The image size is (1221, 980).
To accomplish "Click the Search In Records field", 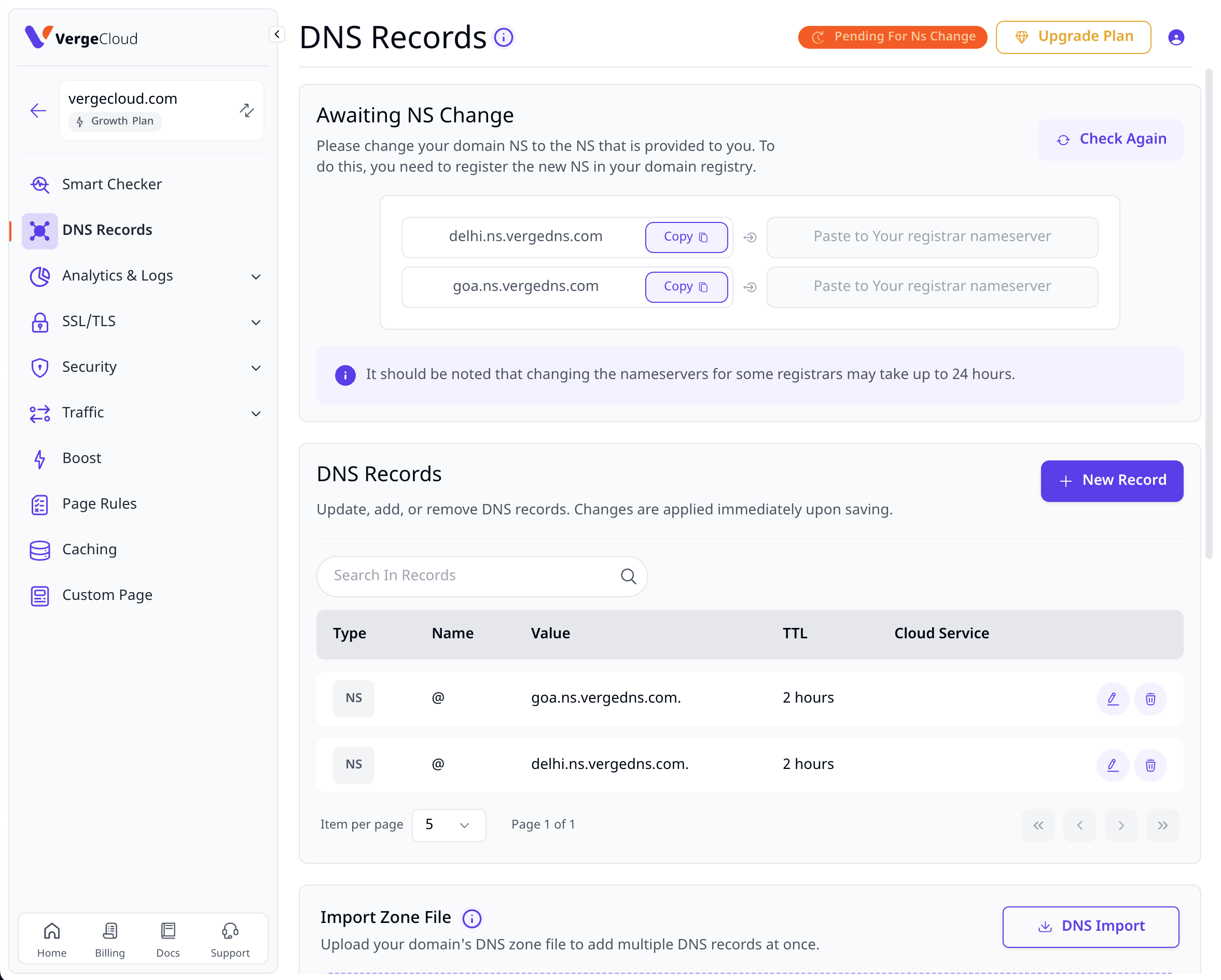I will 481,576.
